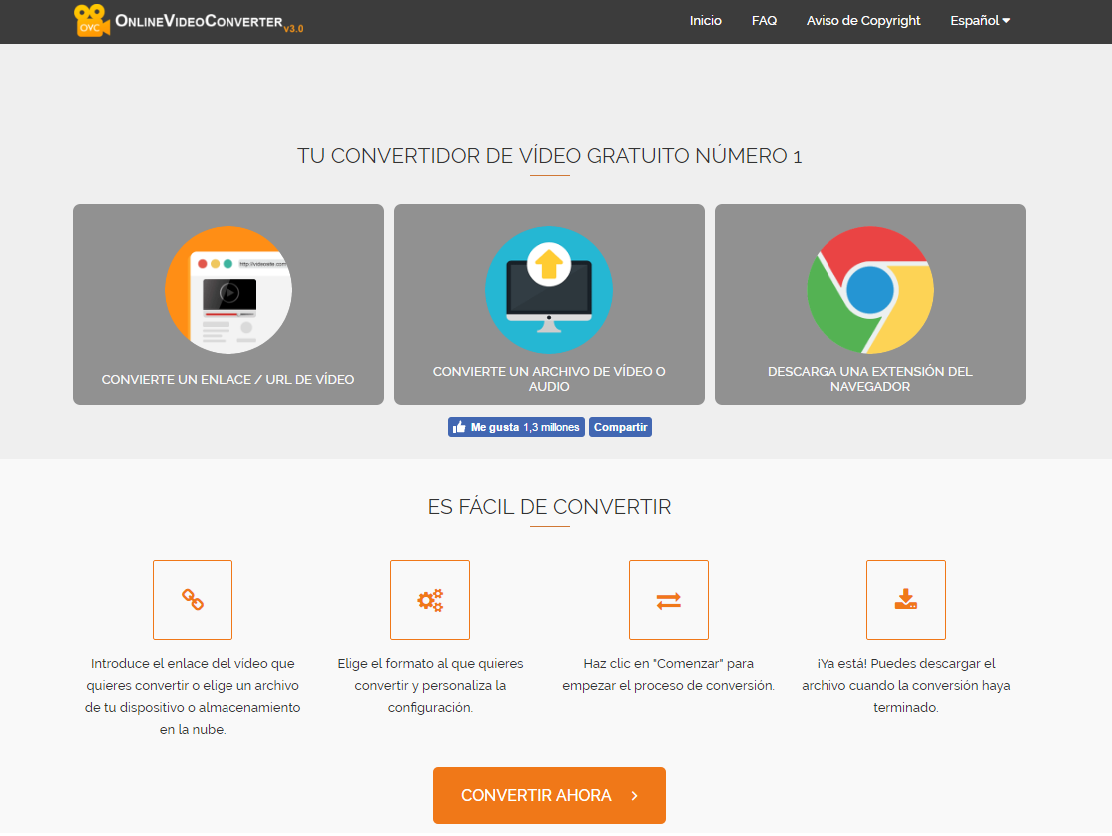Click the browser video link circle icon
This screenshot has width=1112, height=836.
point(228,289)
